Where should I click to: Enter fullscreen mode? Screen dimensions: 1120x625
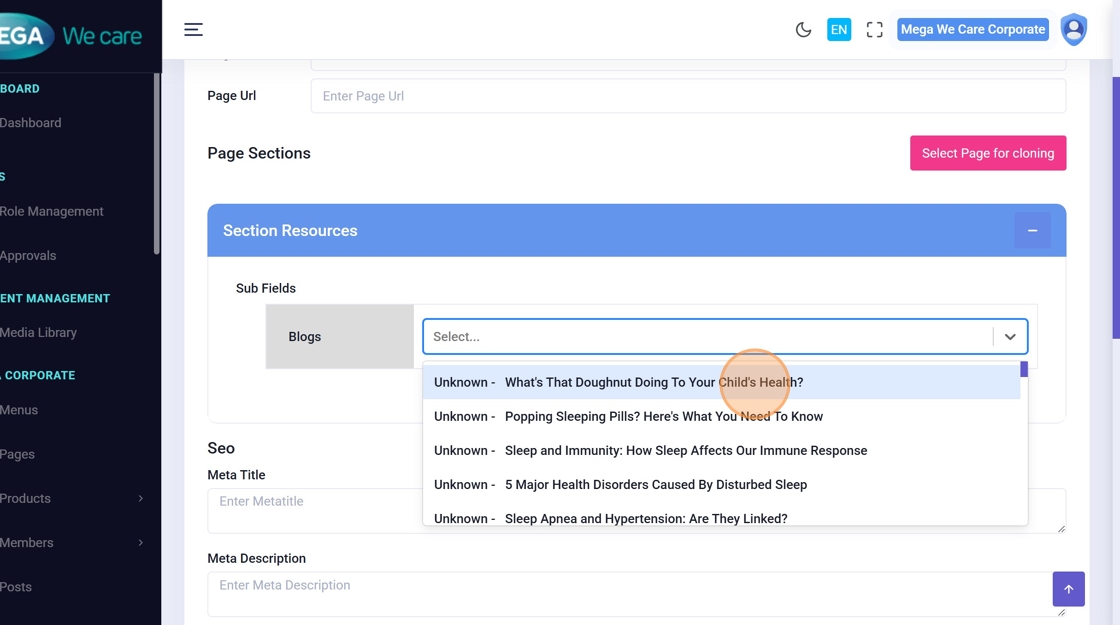(x=874, y=30)
